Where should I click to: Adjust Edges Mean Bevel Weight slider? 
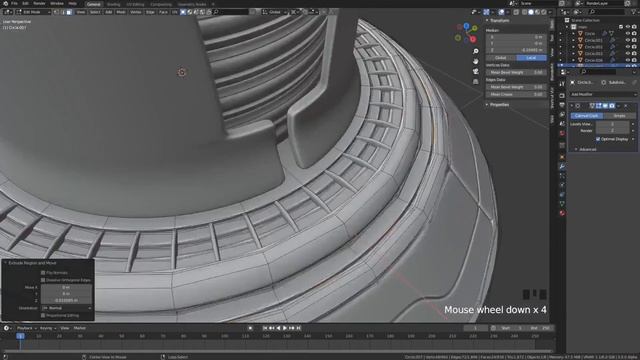pyautogui.click(x=516, y=87)
